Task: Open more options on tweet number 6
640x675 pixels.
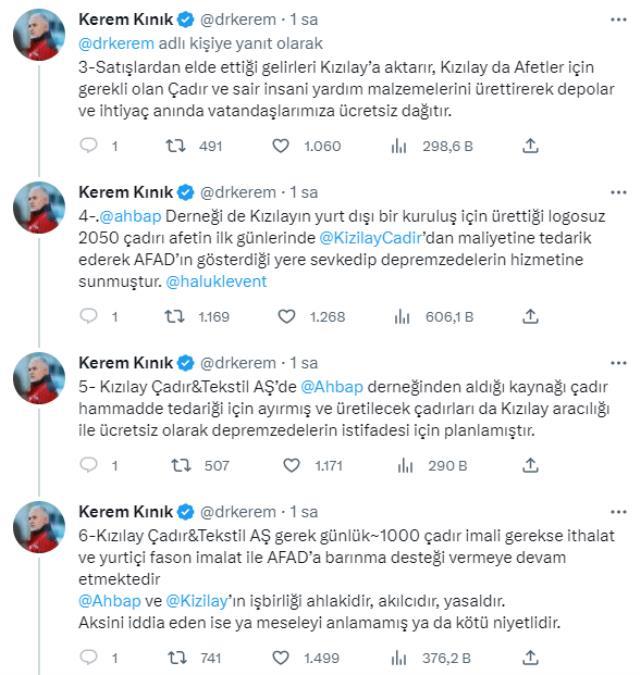Action: 618,512
